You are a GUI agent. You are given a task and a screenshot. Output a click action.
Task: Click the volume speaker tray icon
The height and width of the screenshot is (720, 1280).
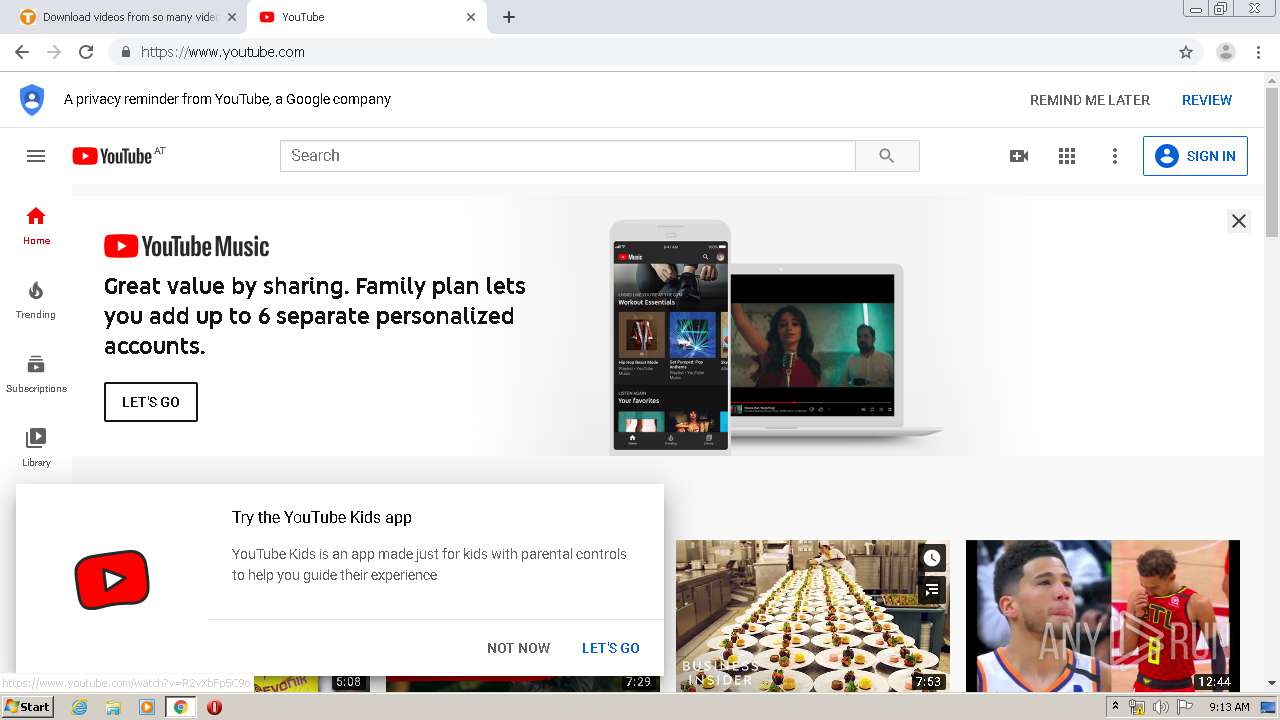1160,707
